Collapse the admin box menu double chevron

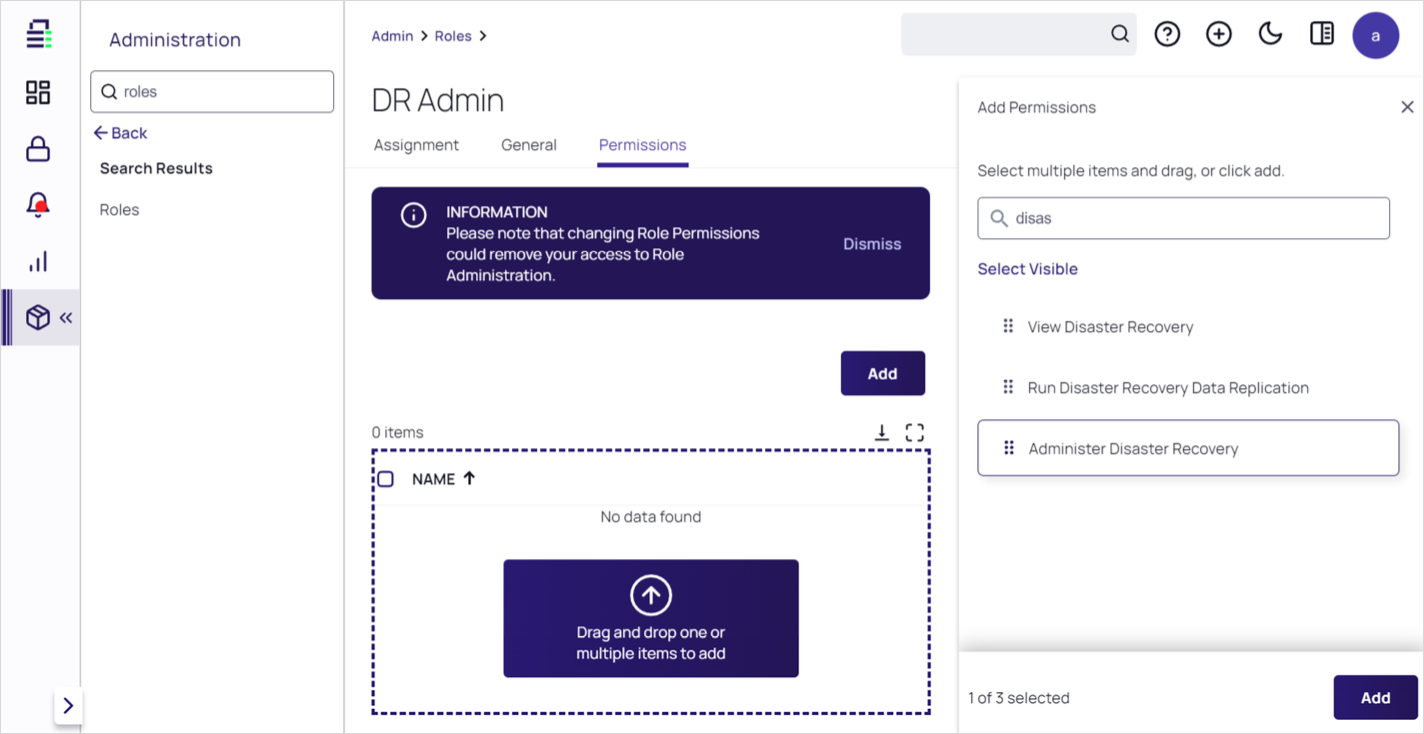[66, 318]
